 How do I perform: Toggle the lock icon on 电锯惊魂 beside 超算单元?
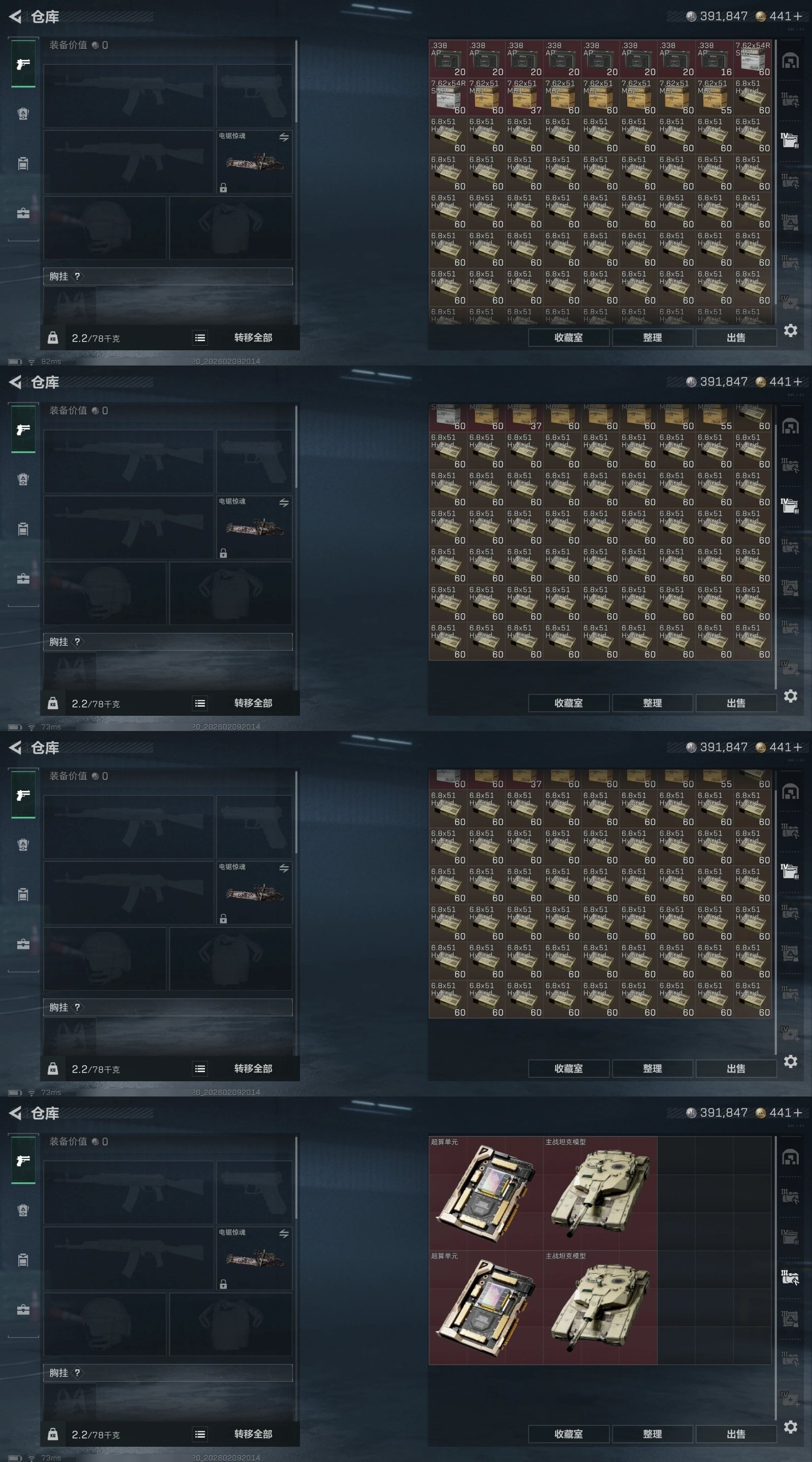point(224,1284)
